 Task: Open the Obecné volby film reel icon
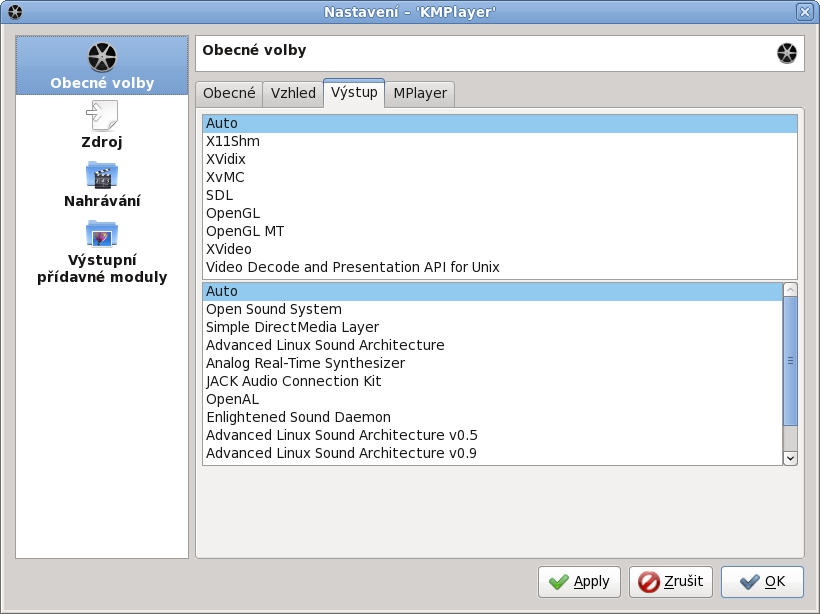(x=102, y=57)
